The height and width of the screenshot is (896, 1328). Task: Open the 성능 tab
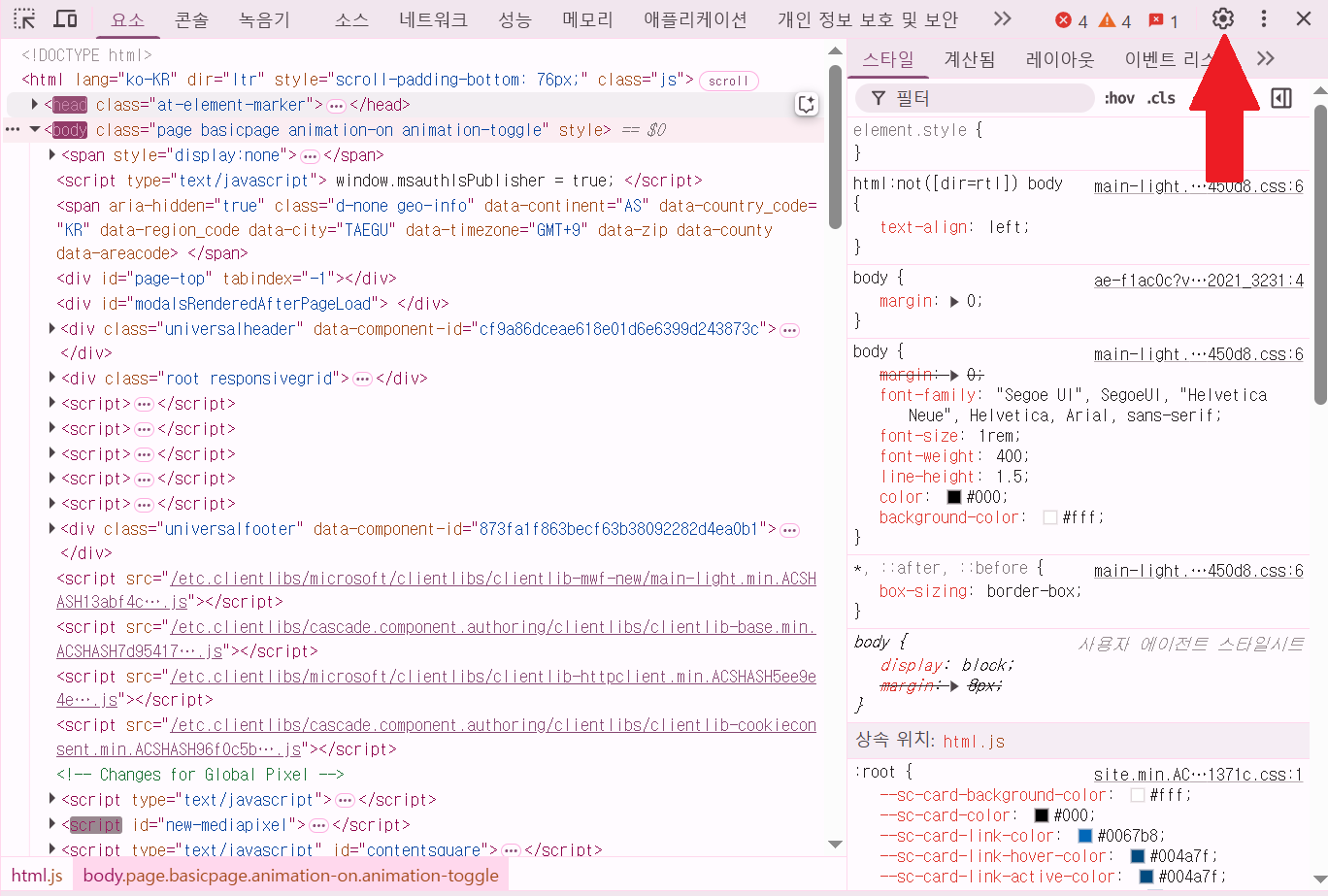(515, 19)
